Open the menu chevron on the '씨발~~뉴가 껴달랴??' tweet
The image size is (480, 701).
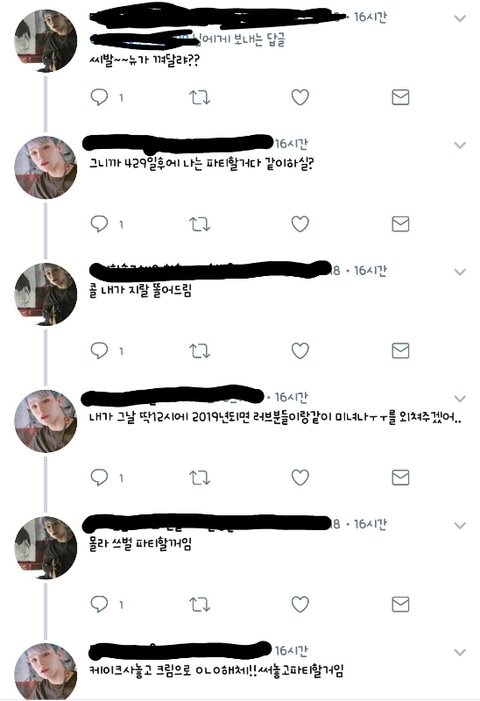460,18
